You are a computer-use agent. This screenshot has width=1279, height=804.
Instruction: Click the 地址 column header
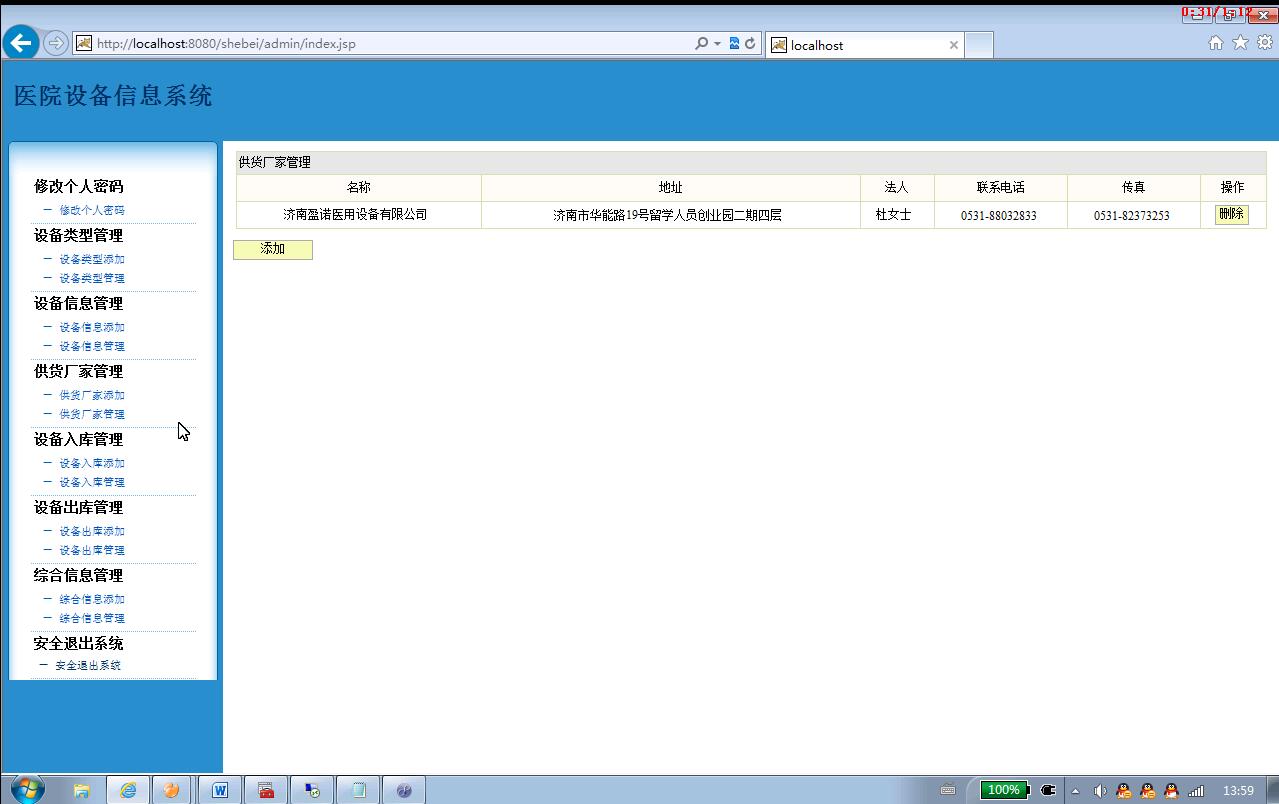(x=671, y=187)
